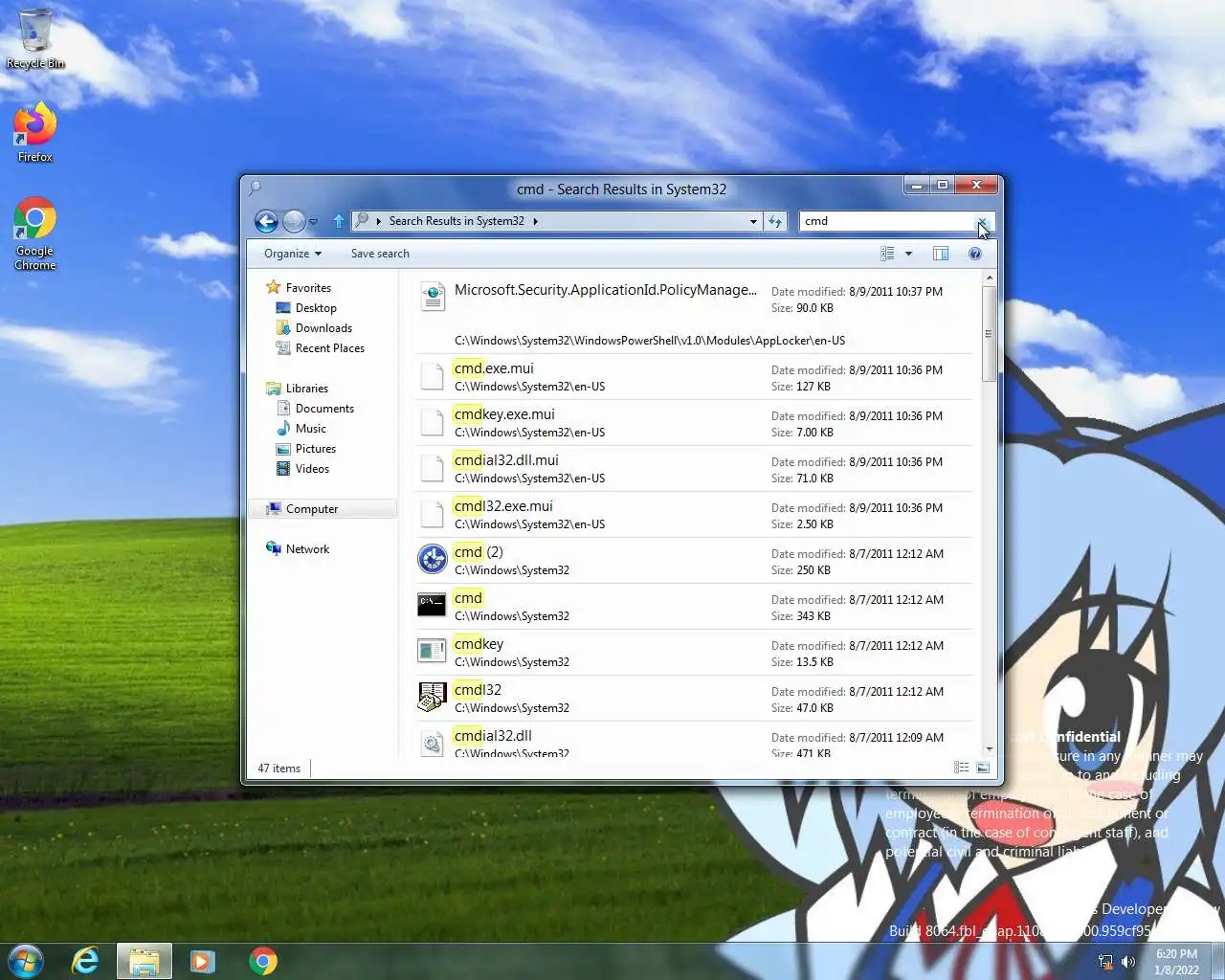Open Windows Media Player from taskbar
The image size is (1225, 980).
pyautogui.click(x=202, y=961)
